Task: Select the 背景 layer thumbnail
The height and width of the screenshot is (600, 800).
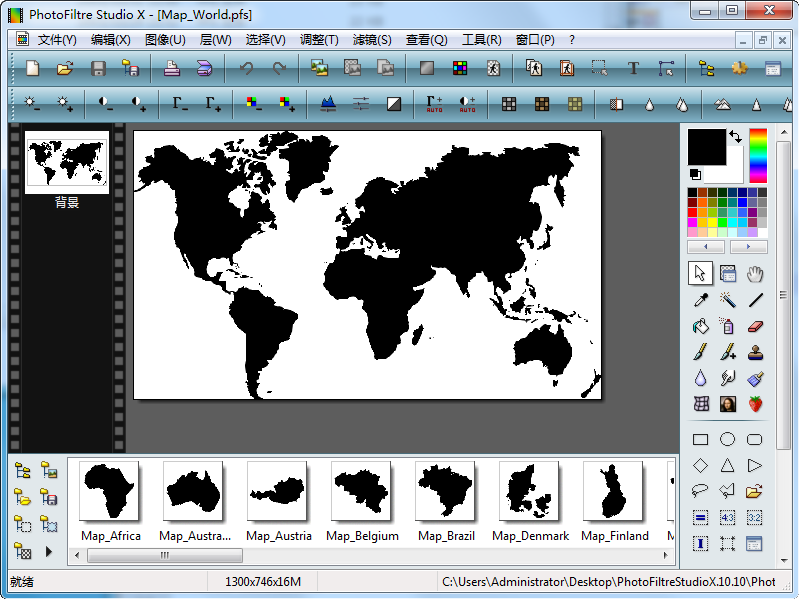Action: tap(67, 161)
